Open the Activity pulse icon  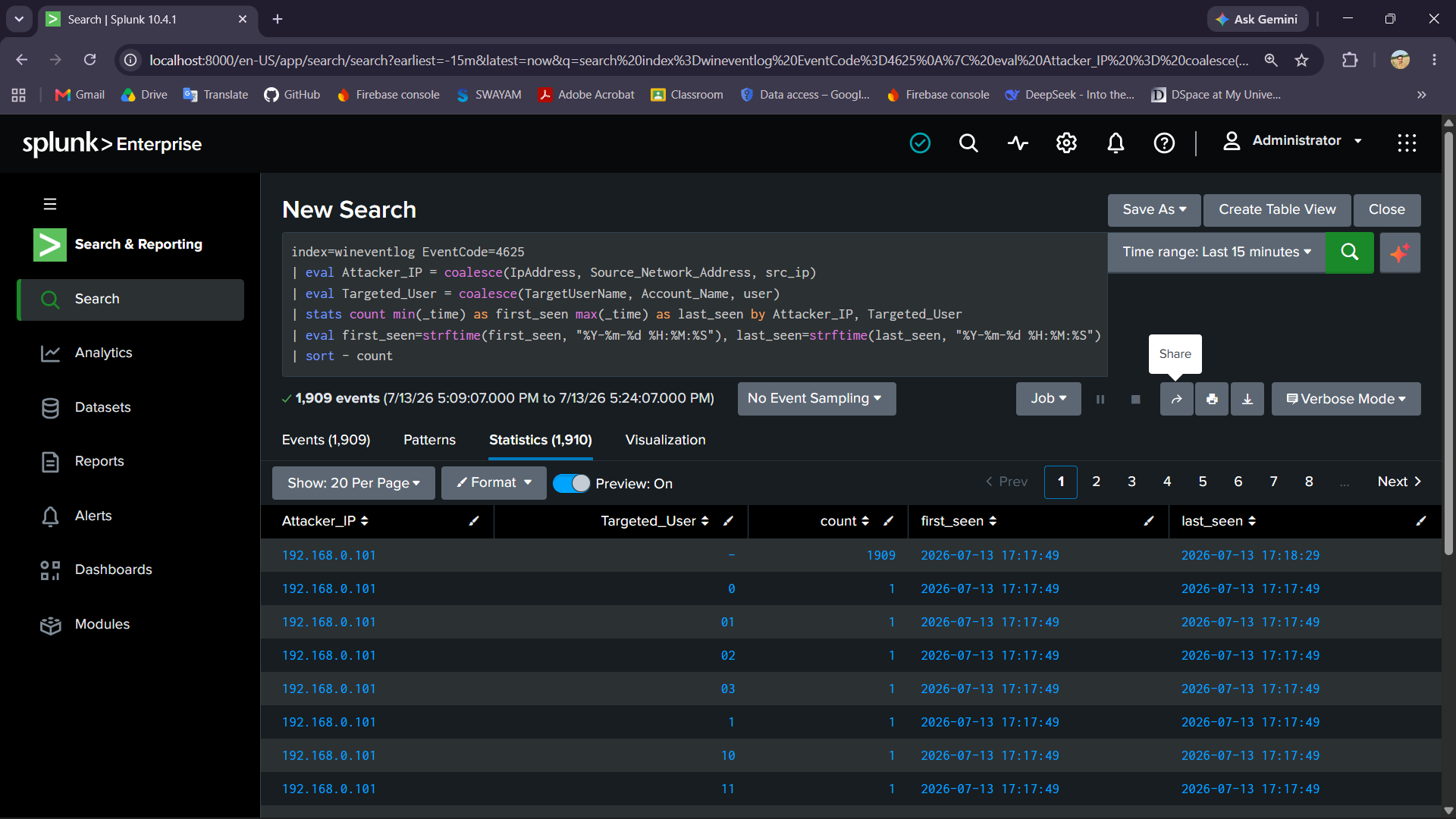pyautogui.click(x=1018, y=143)
